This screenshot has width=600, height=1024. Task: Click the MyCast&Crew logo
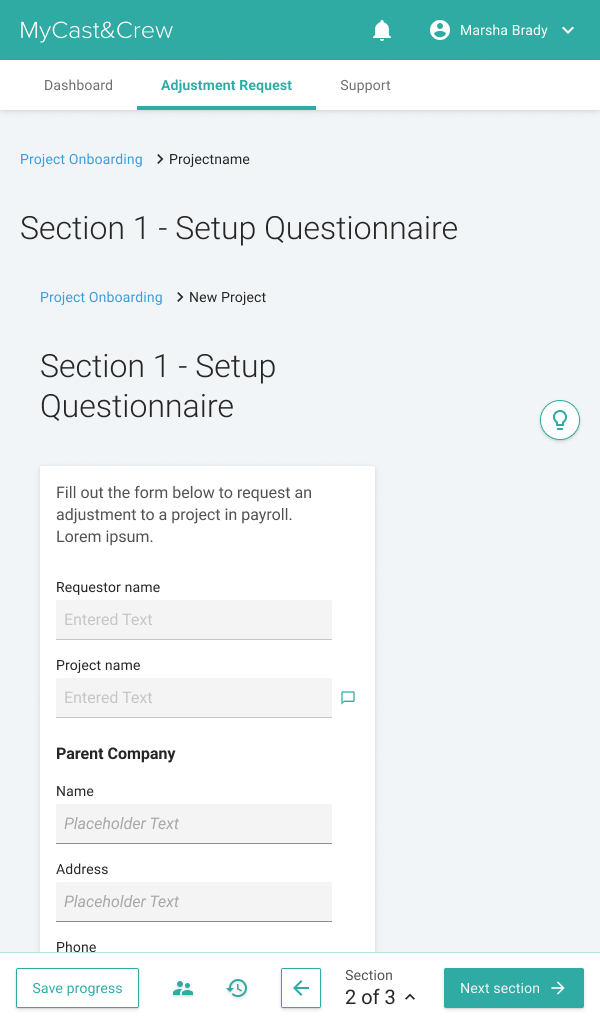click(x=97, y=30)
